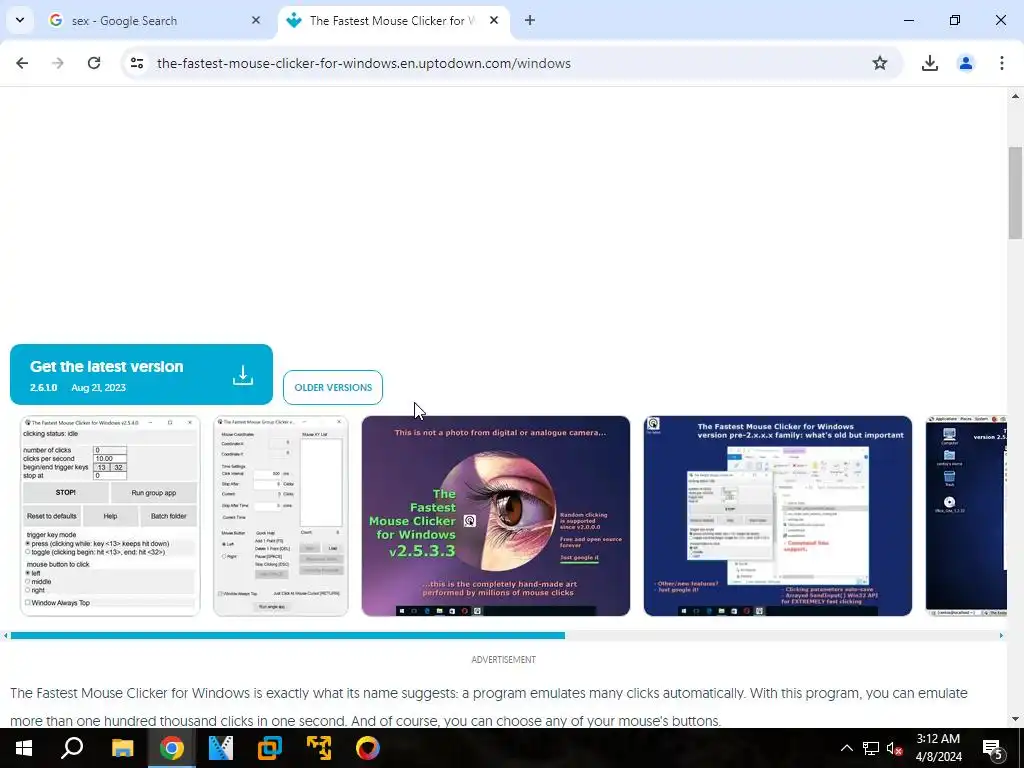
Task: Open the partially visible fifth screenshot
Action: (x=966, y=516)
